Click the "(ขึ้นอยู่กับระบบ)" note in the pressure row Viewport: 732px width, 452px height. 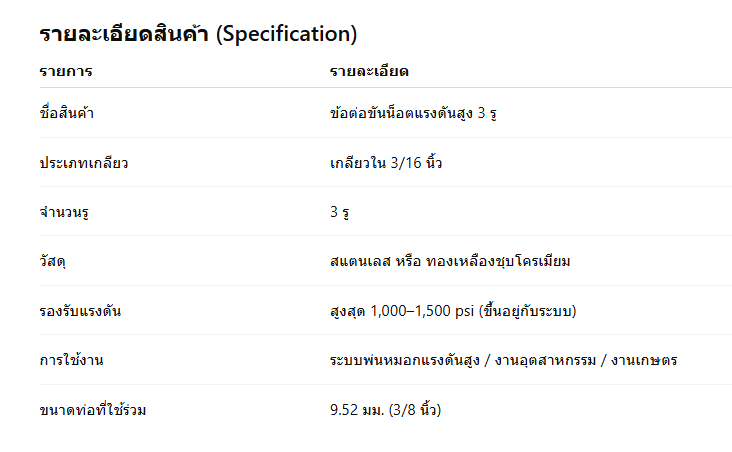click(528, 311)
